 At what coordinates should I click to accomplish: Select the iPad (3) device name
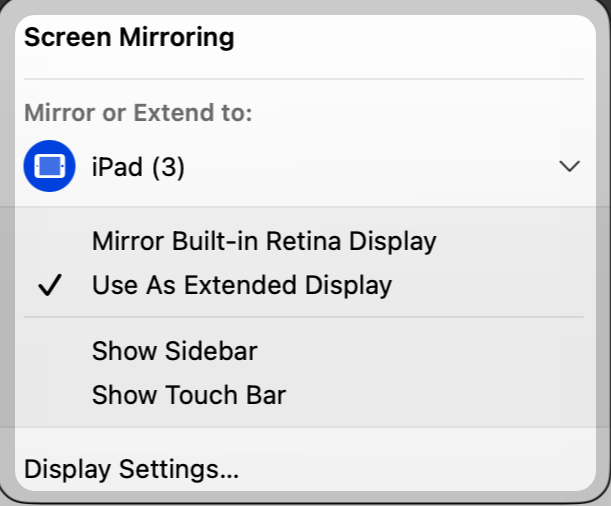coord(138,167)
